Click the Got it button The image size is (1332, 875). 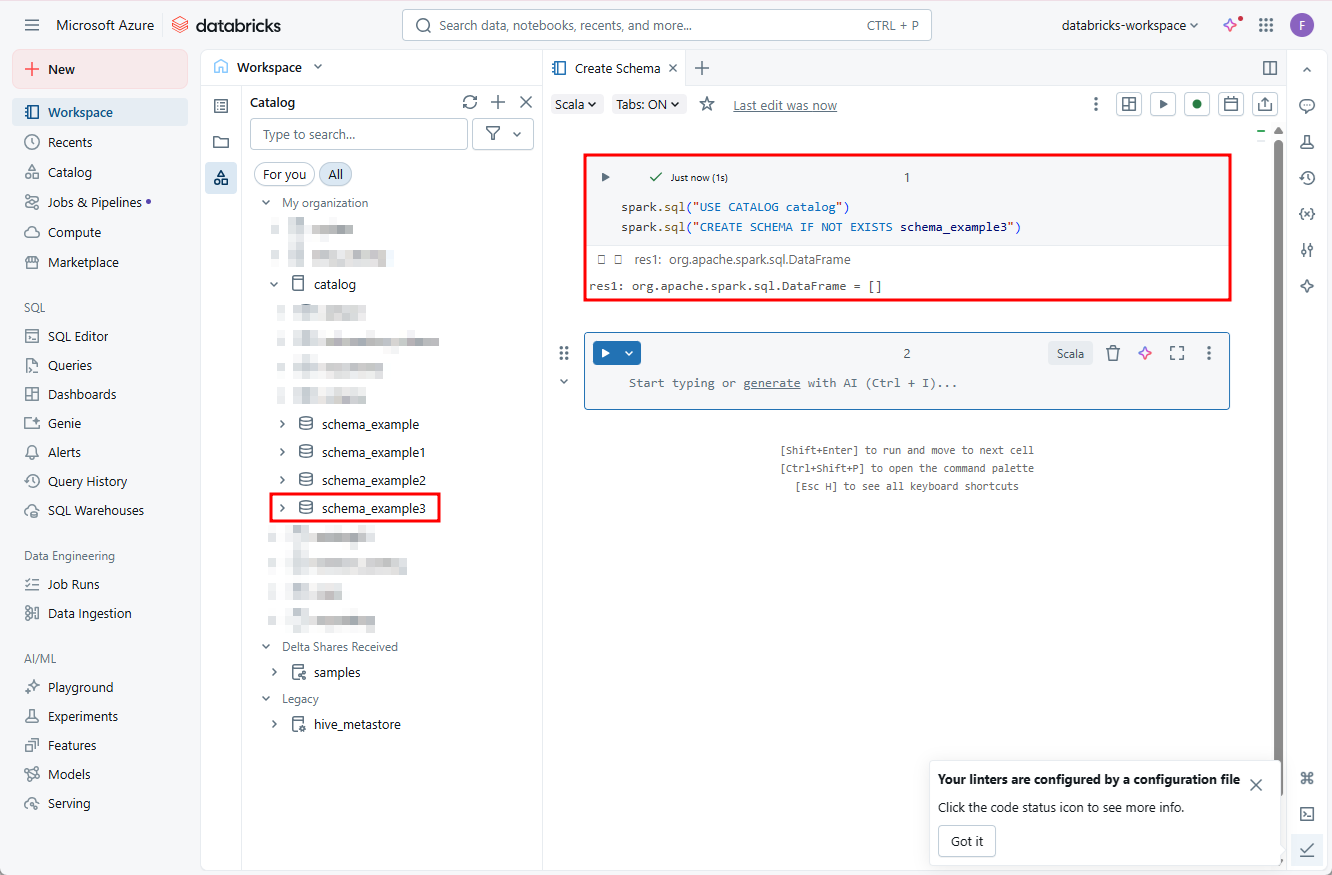click(x=966, y=841)
